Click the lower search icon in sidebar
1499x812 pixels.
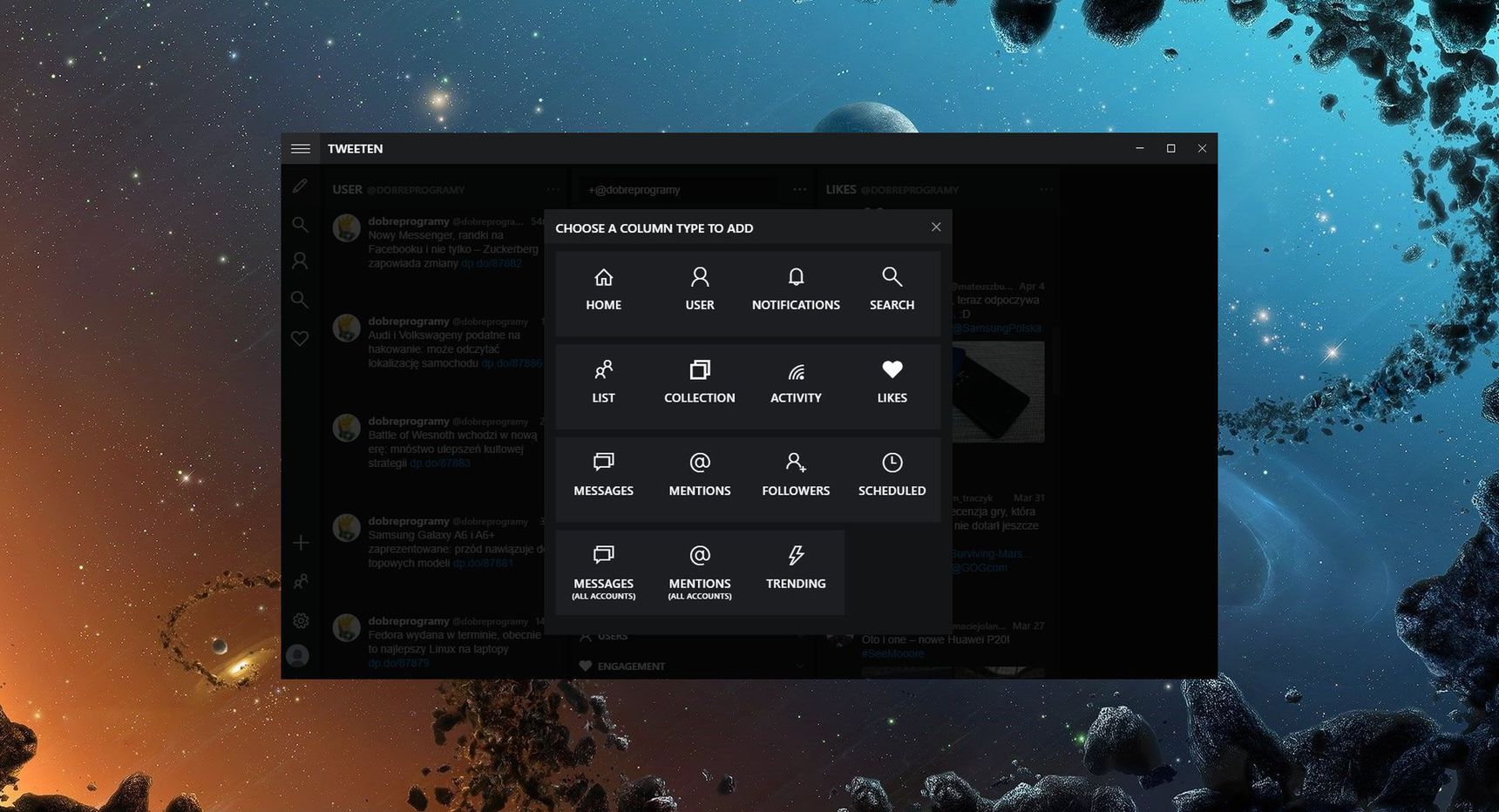tap(300, 299)
